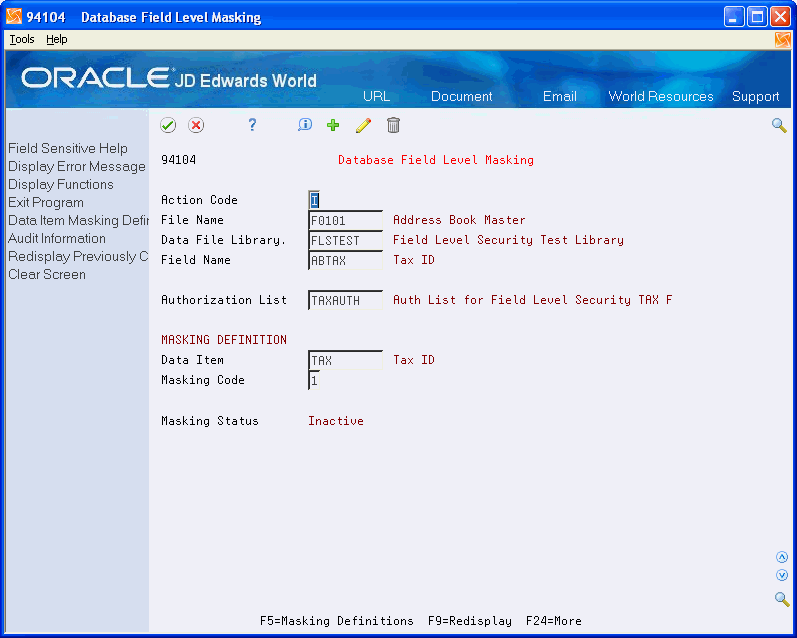Click the green checkmark OK icon
This screenshot has width=797, height=638.
168,125
